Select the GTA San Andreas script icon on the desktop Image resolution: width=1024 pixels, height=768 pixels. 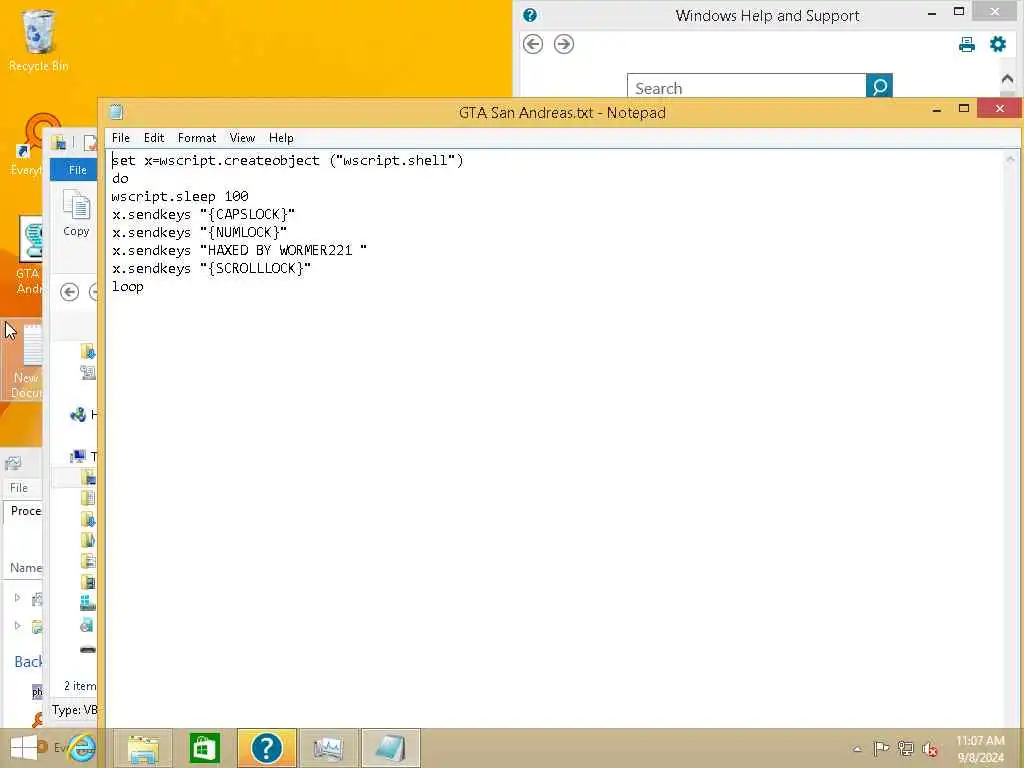coord(29,255)
